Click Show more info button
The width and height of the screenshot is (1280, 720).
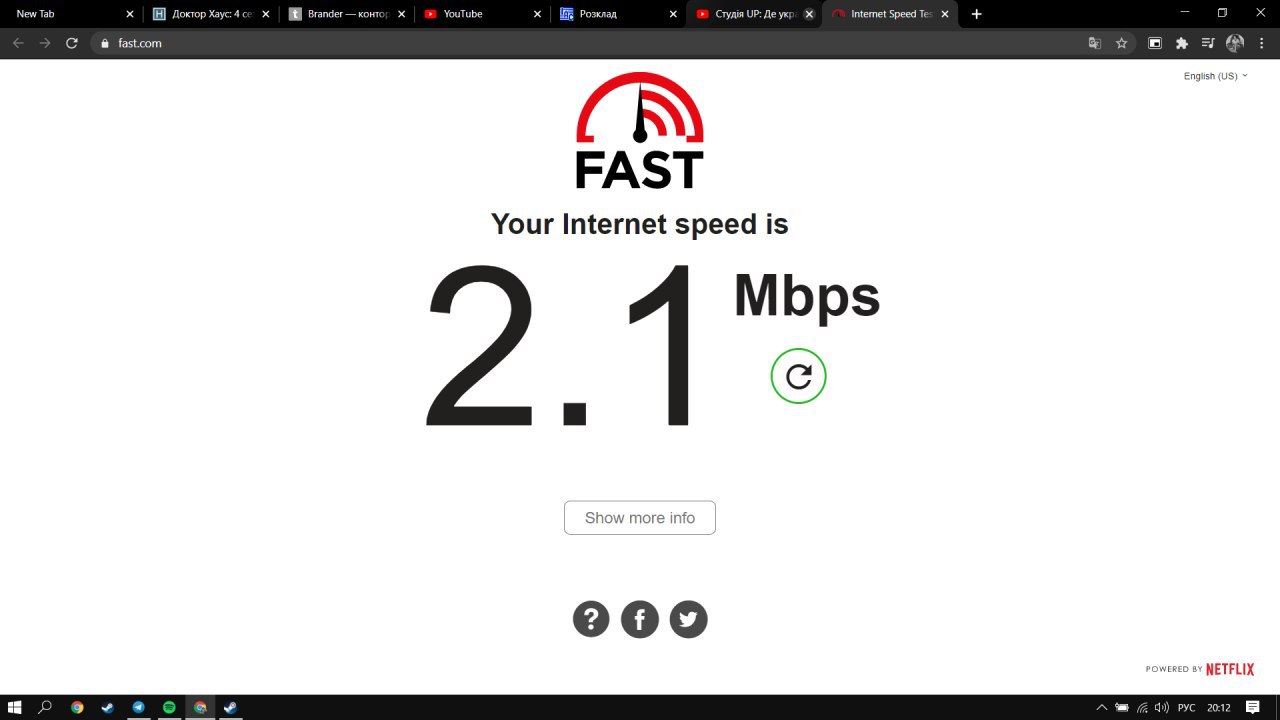640,518
